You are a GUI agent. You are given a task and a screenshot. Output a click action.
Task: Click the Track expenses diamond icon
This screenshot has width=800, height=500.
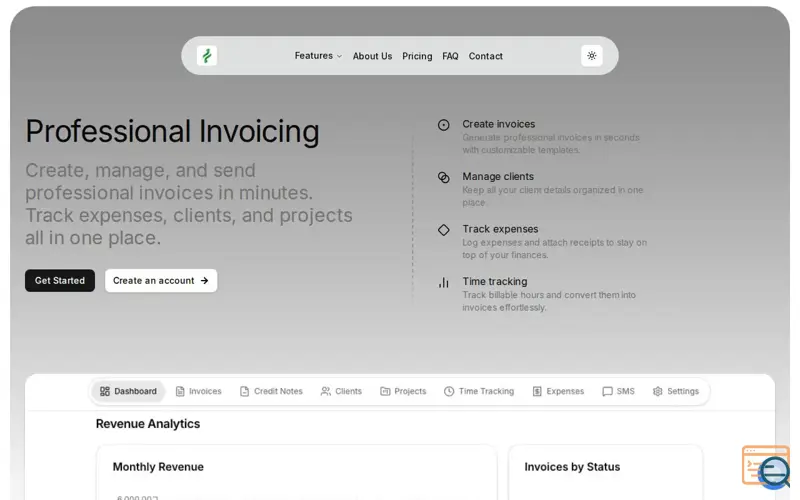[x=443, y=230]
